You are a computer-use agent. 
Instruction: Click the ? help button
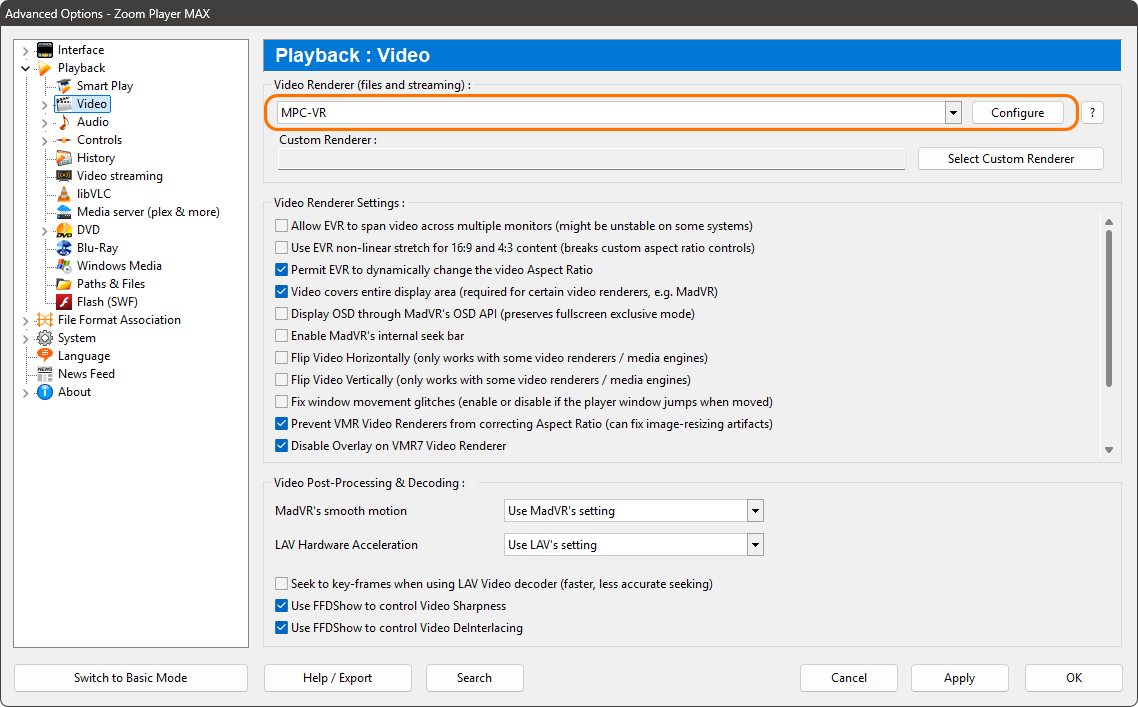click(x=1092, y=113)
